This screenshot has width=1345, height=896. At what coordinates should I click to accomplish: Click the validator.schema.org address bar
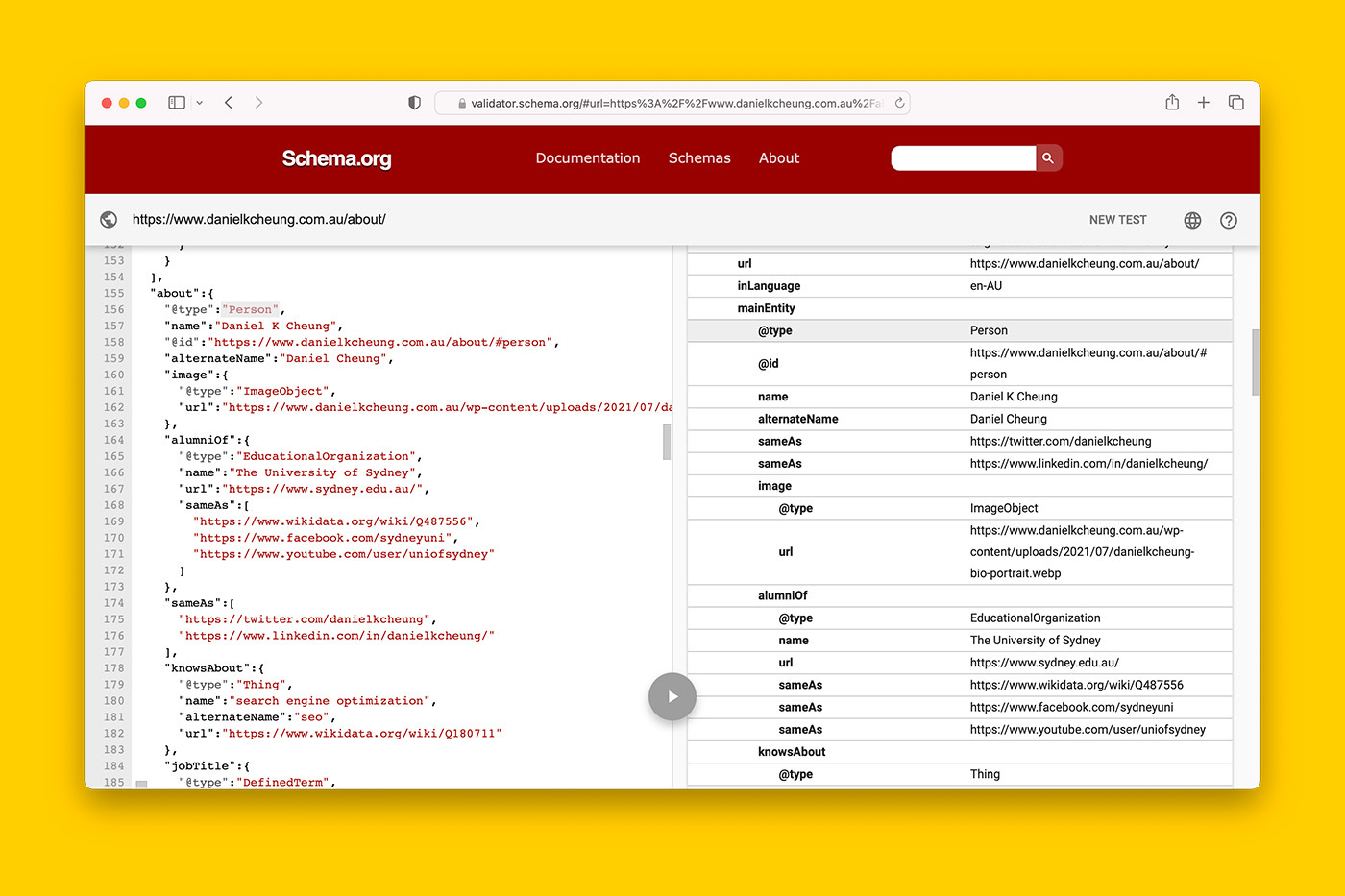click(x=672, y=103)
